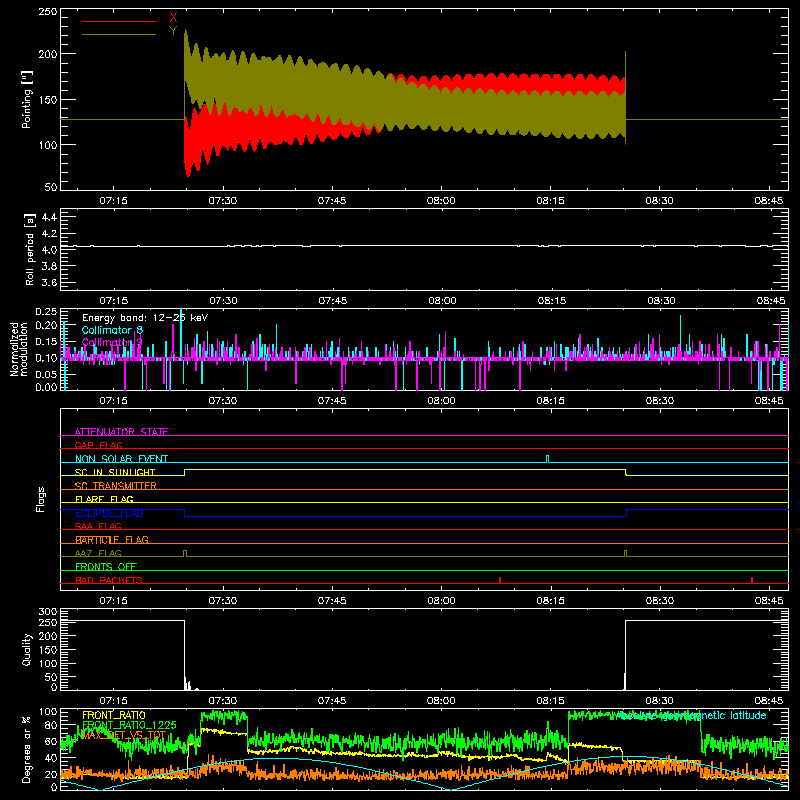Viewport: 800px width, 800px height.
Task: Select the SAA_FLAG label
Action: click(x=98, y=526)
